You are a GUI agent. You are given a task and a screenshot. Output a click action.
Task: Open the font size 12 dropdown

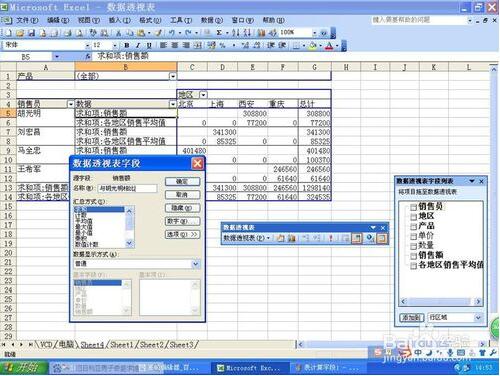click(115, 45)
